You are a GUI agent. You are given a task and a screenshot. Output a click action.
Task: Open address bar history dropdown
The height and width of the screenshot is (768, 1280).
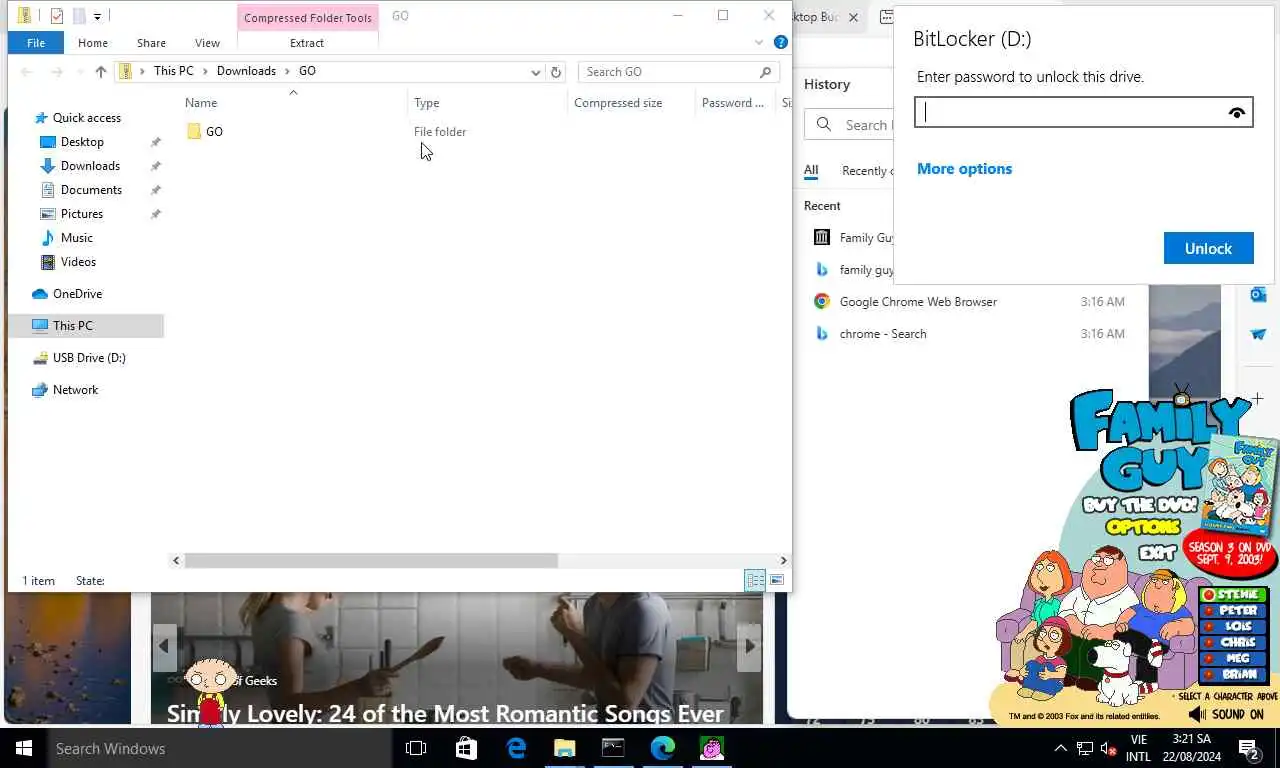point(536,71)
